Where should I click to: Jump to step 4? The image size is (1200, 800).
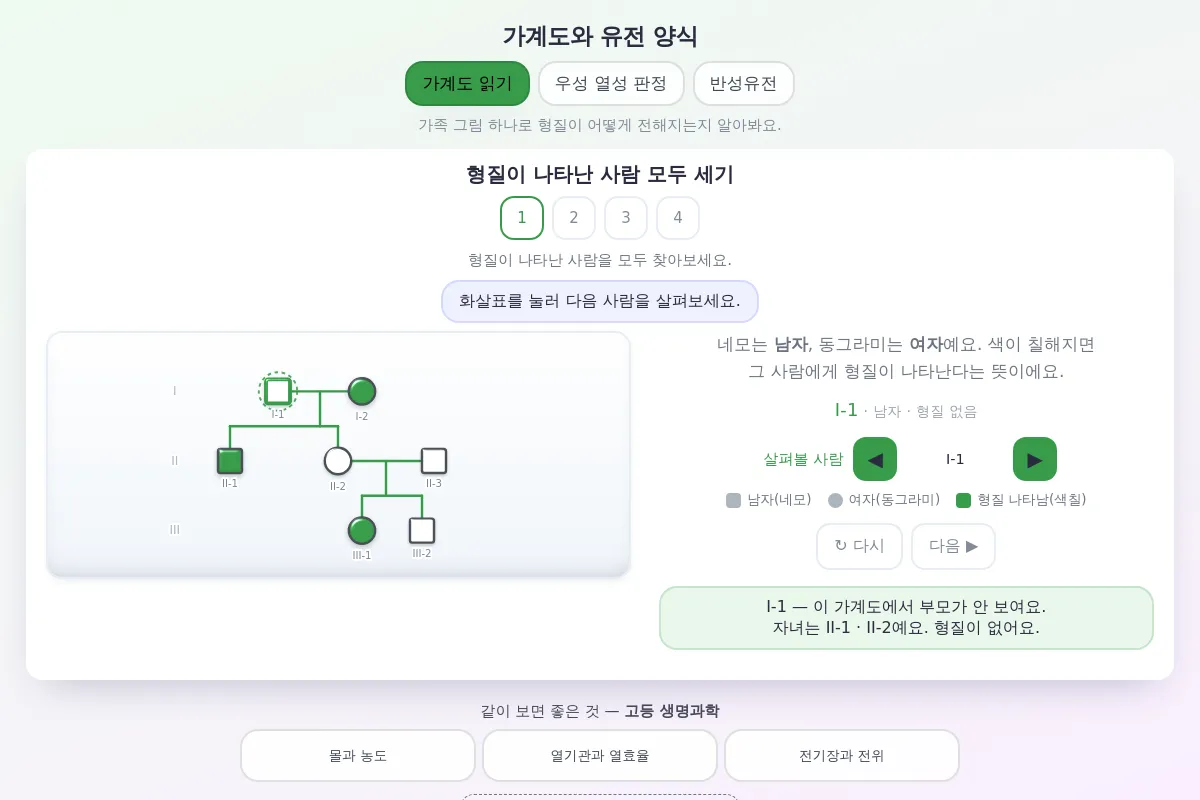(x=678, y=218)
